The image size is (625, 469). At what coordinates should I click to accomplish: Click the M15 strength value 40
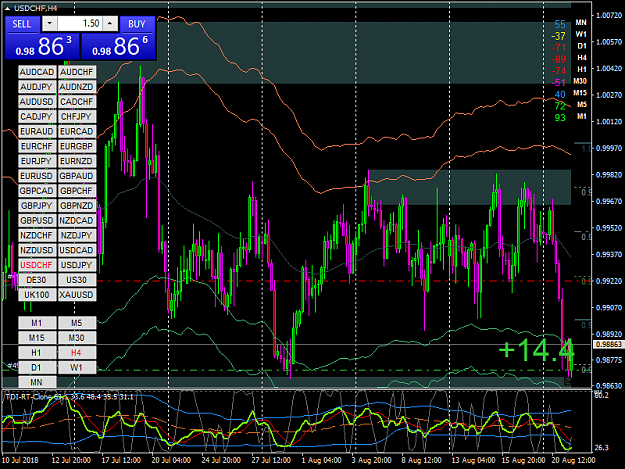coord(560,94)
